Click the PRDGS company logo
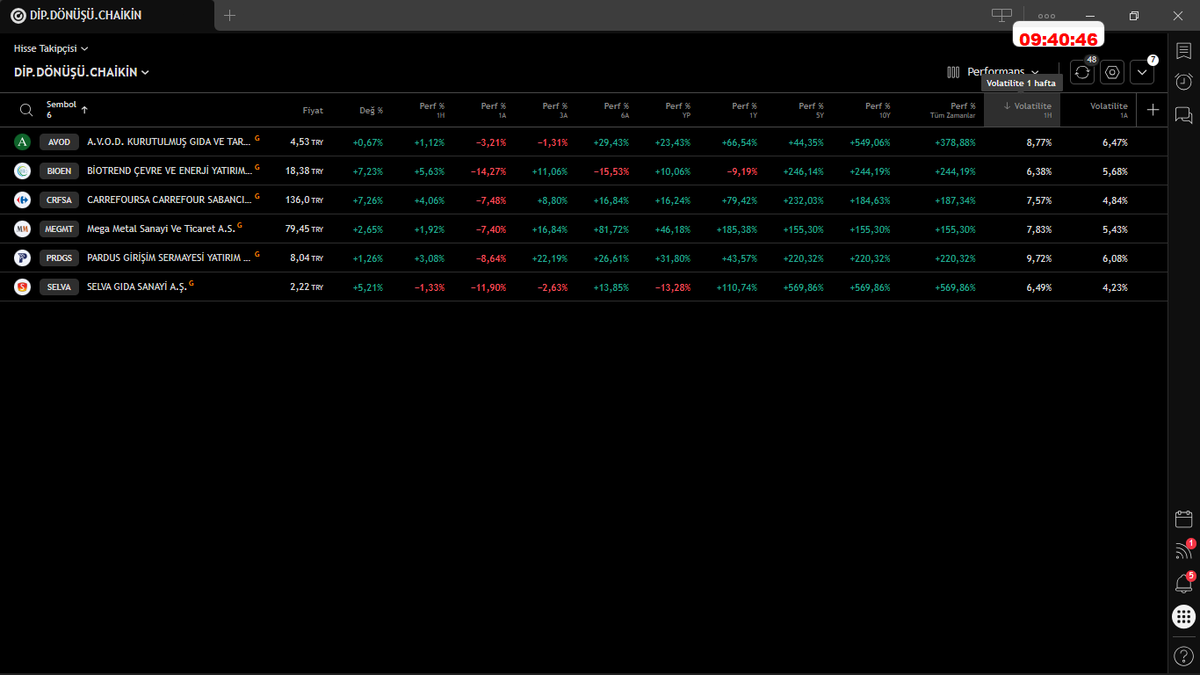 point(22,258)
